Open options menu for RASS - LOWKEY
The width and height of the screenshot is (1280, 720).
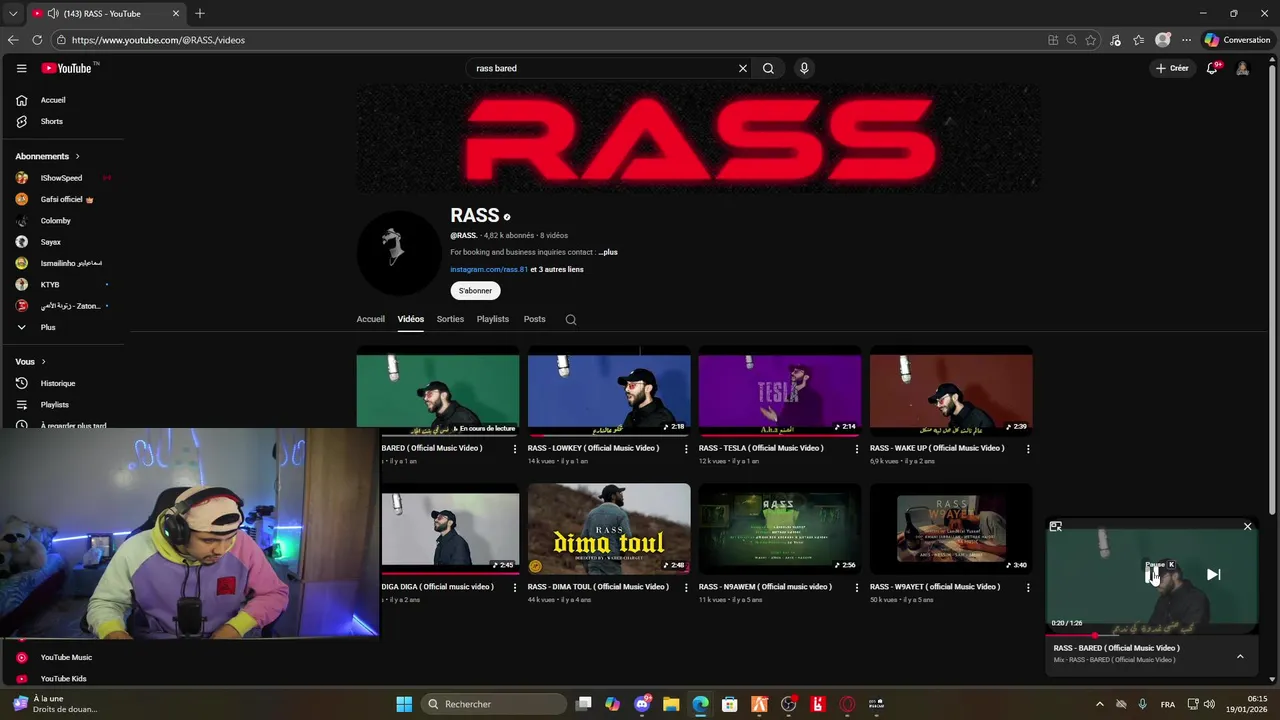686,449
